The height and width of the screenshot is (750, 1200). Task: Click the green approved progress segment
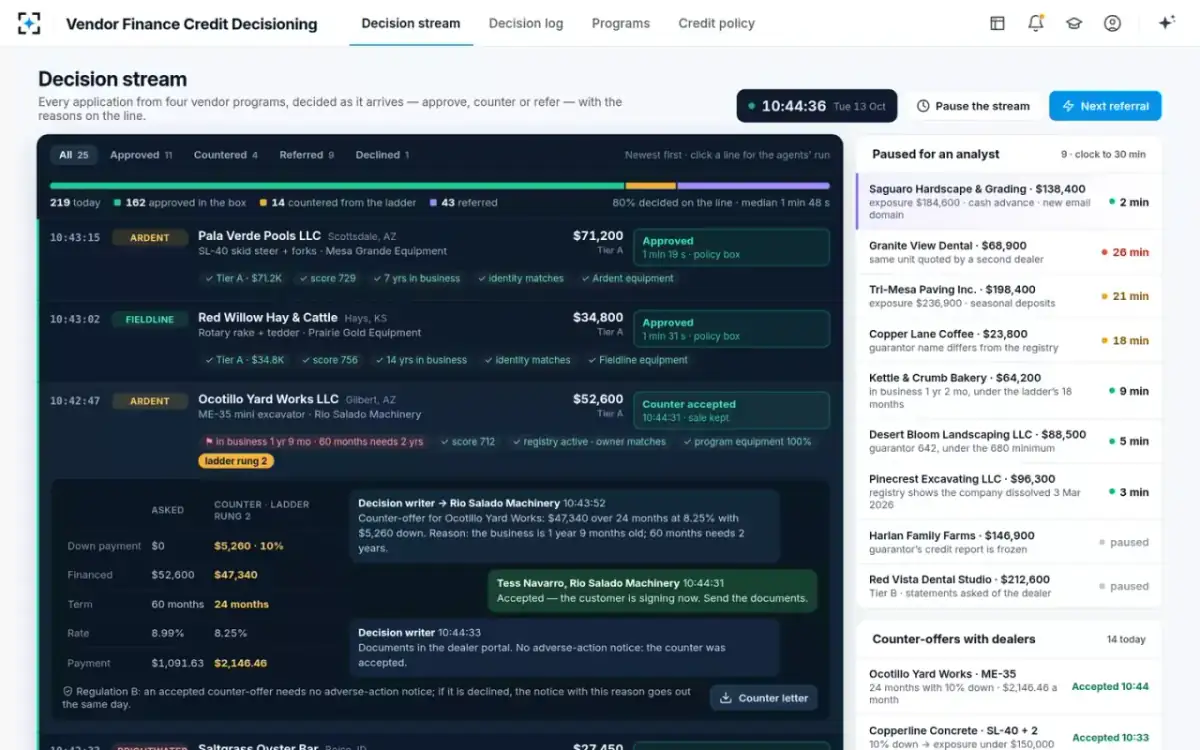coord(337,185)
